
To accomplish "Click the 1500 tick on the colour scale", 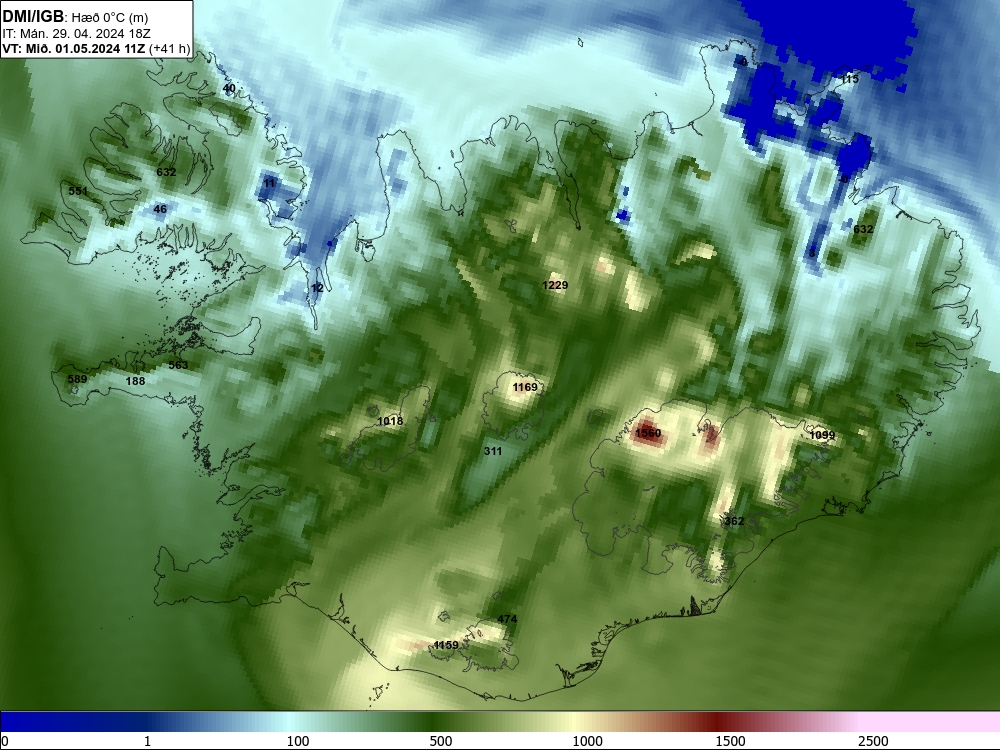I will [x=730, y=741].
